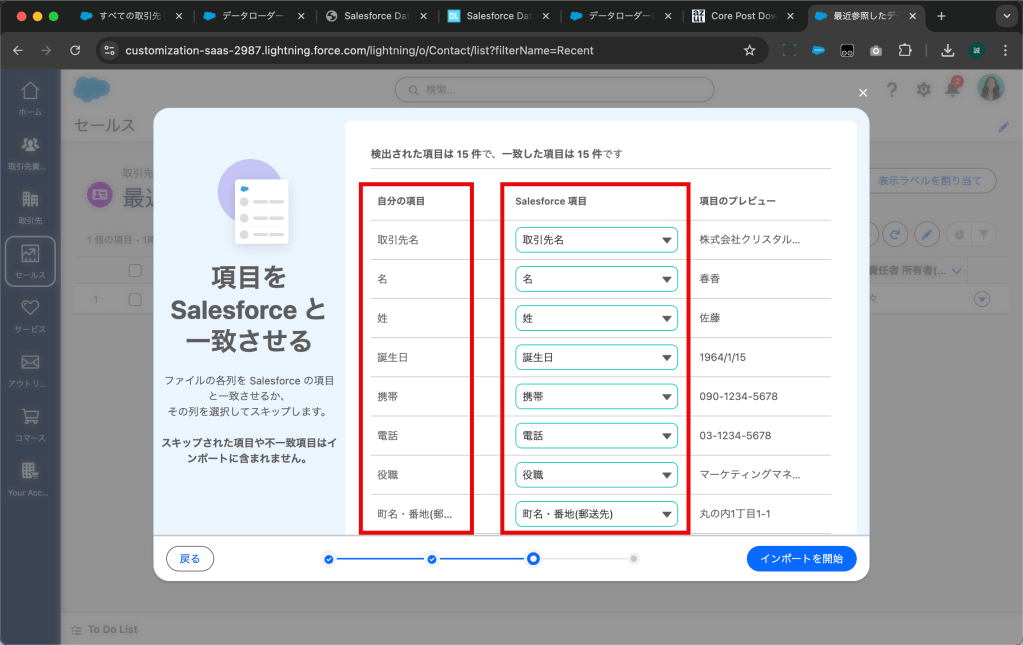1023x645 pixels.
Task: Click preview text 株式会社クリスタル...
Action: 750,239
